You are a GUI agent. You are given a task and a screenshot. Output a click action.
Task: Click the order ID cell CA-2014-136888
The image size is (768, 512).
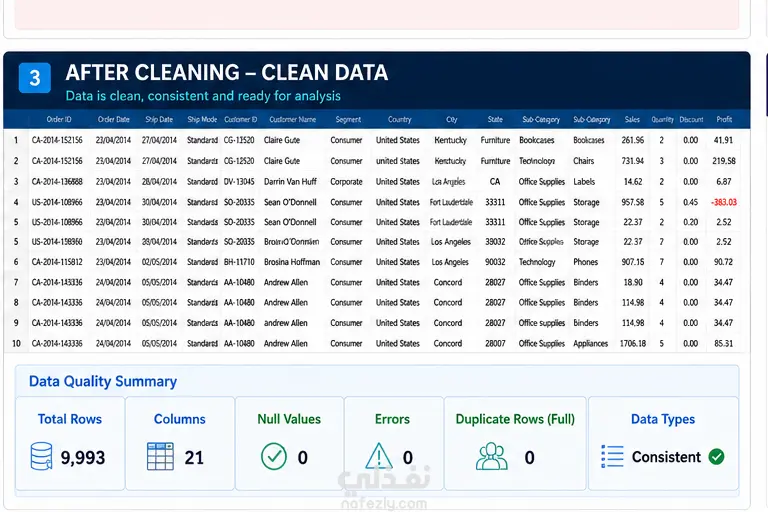[x=57, y=181]
